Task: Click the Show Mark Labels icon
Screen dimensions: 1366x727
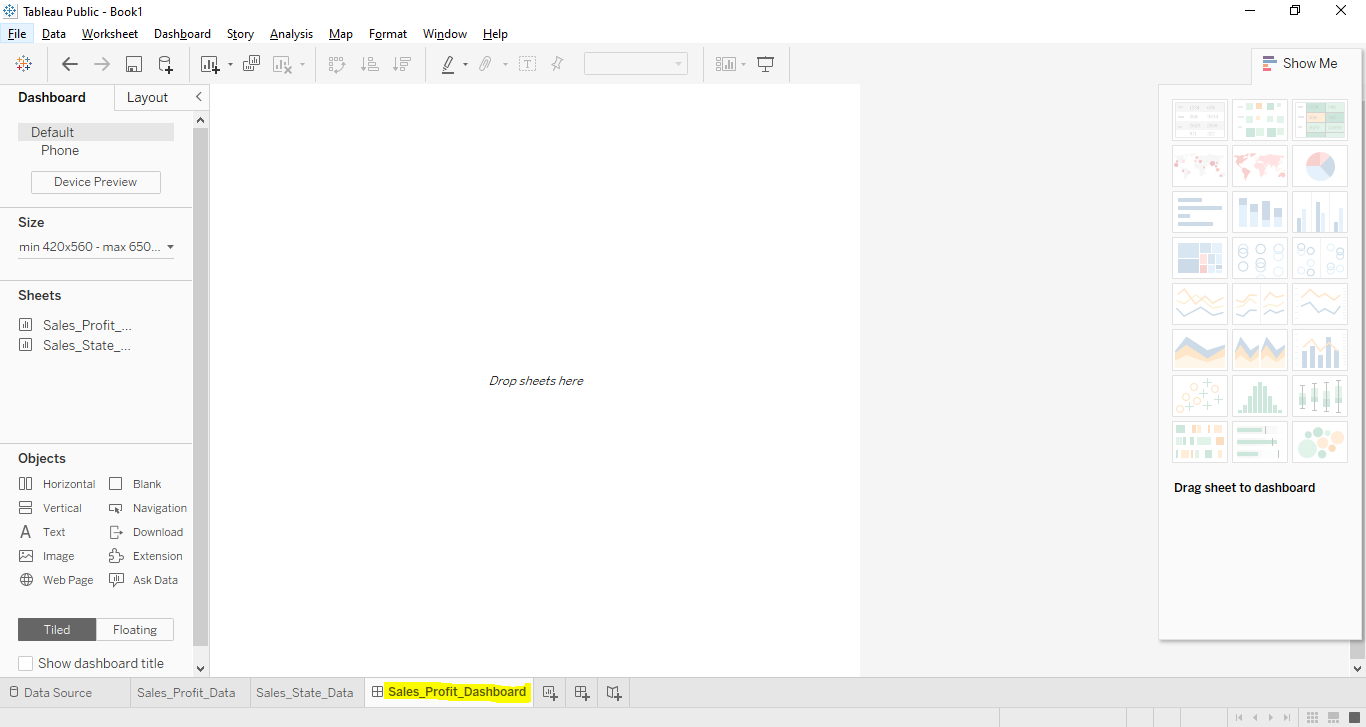Action: [x=527, y=64]
